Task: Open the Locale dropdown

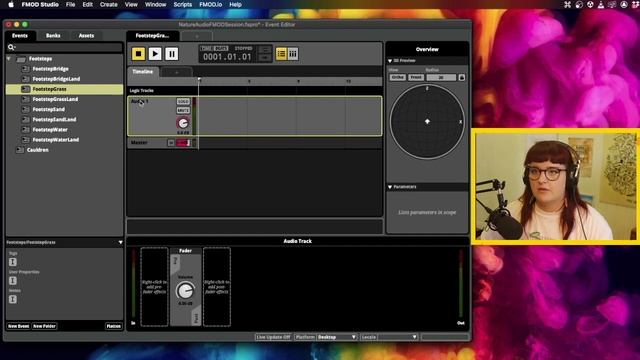Action: point(397,337)
